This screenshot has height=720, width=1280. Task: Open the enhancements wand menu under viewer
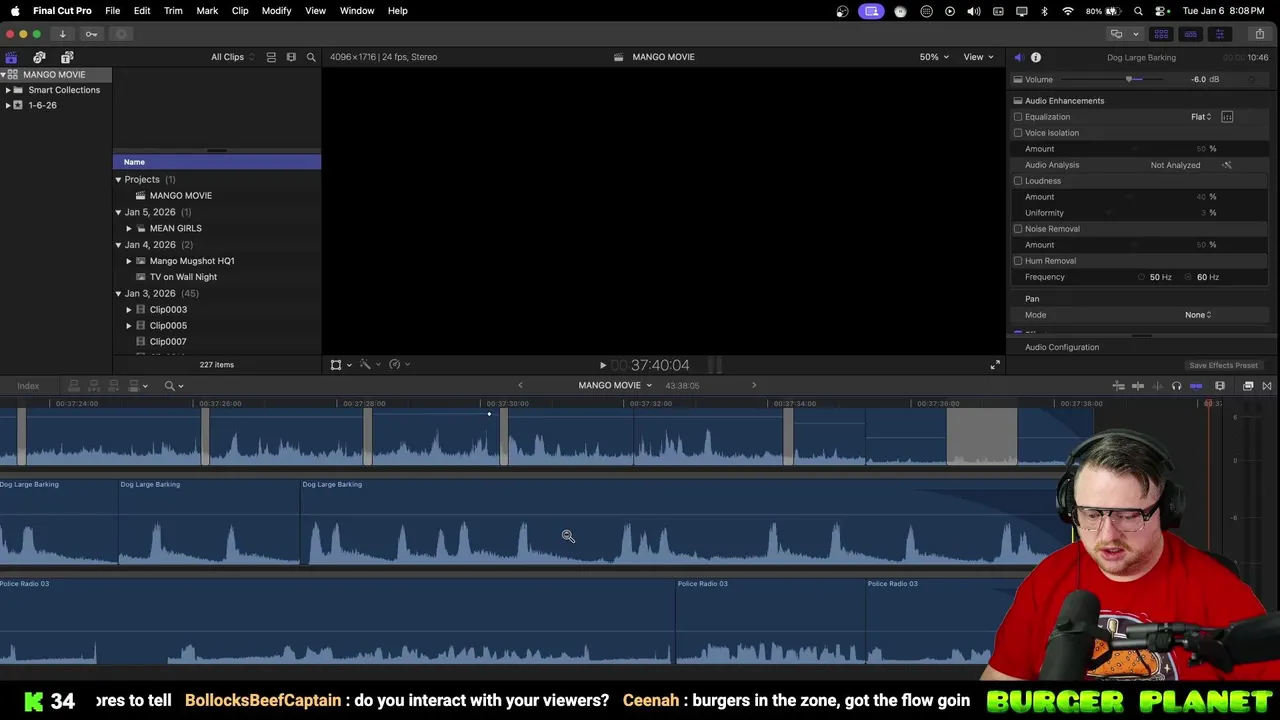point(369,365)
